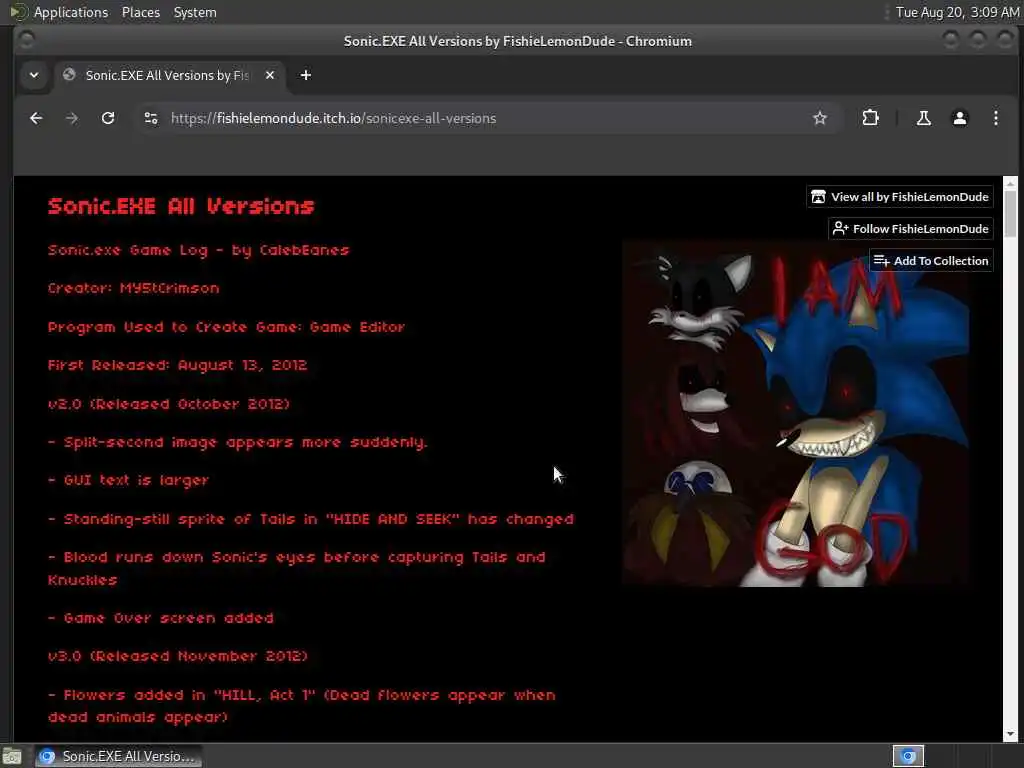Click the scrollbar down arrow

[1010, 735]
